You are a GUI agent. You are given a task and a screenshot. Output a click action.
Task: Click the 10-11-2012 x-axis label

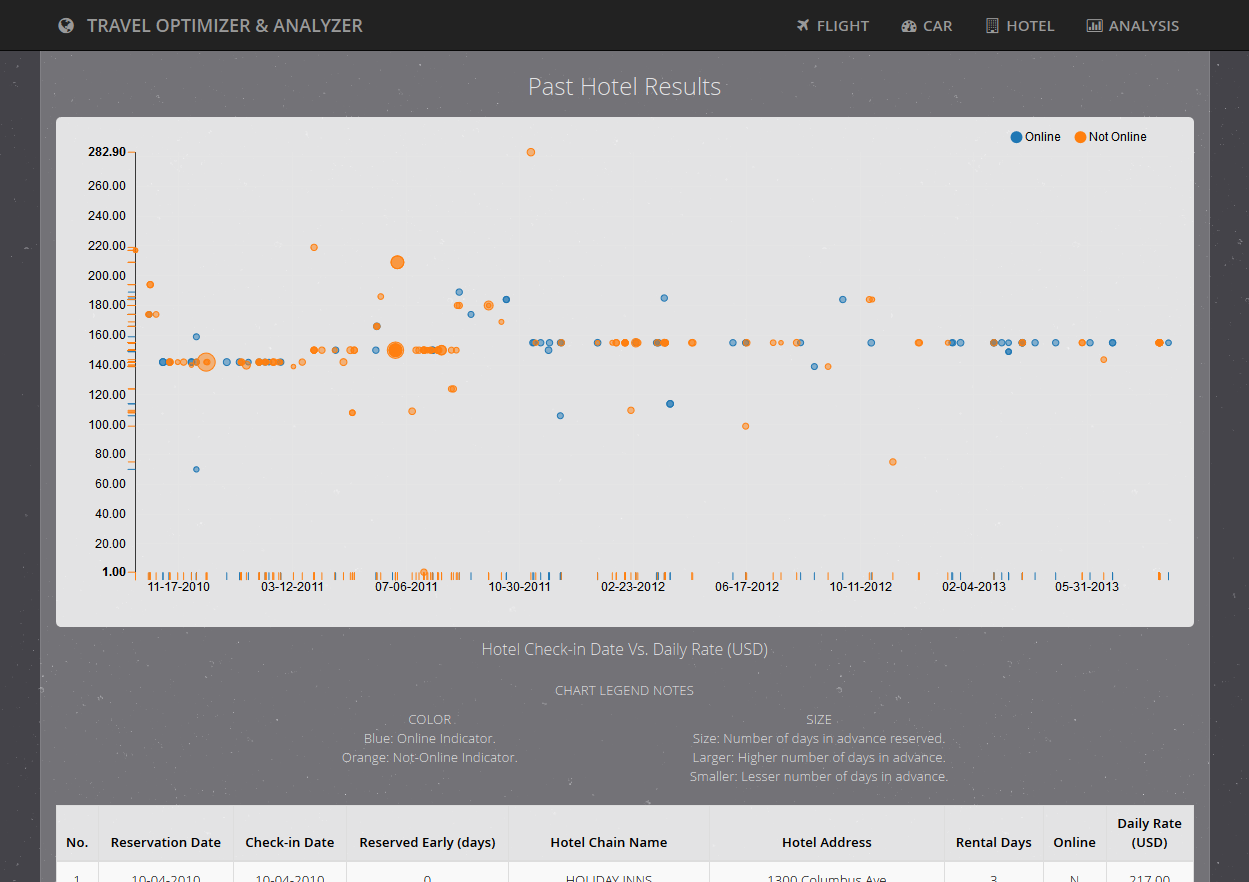(x=860, y=587)
